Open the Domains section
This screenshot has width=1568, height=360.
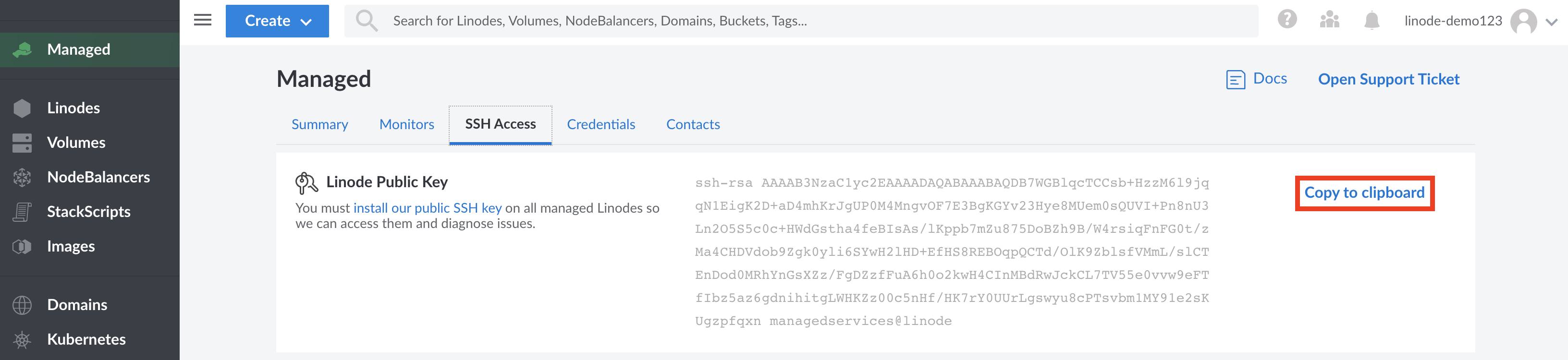(77, 305)
